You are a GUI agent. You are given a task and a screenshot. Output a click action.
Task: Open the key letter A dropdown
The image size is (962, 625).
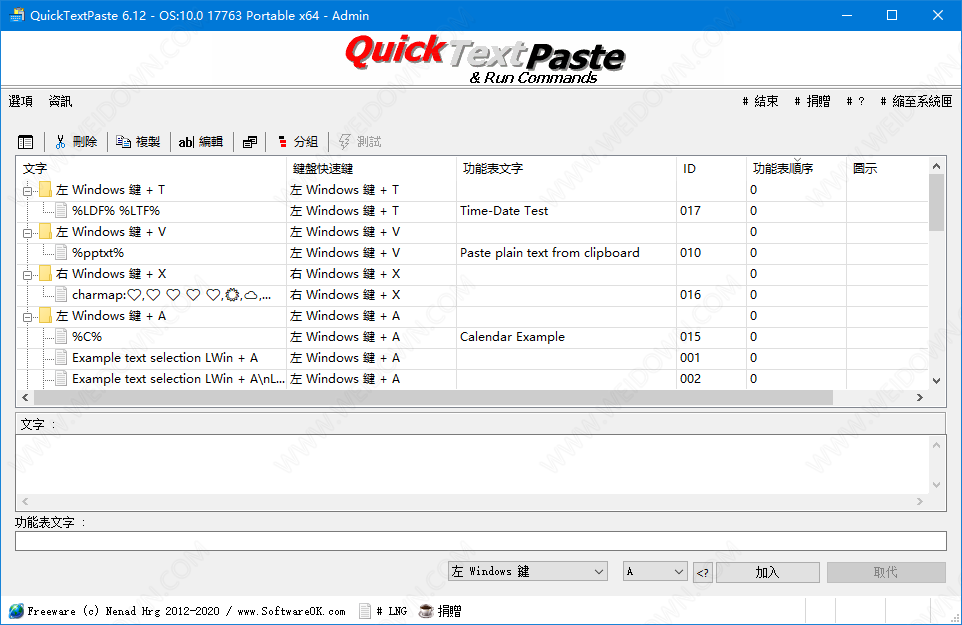pos(655,572)
